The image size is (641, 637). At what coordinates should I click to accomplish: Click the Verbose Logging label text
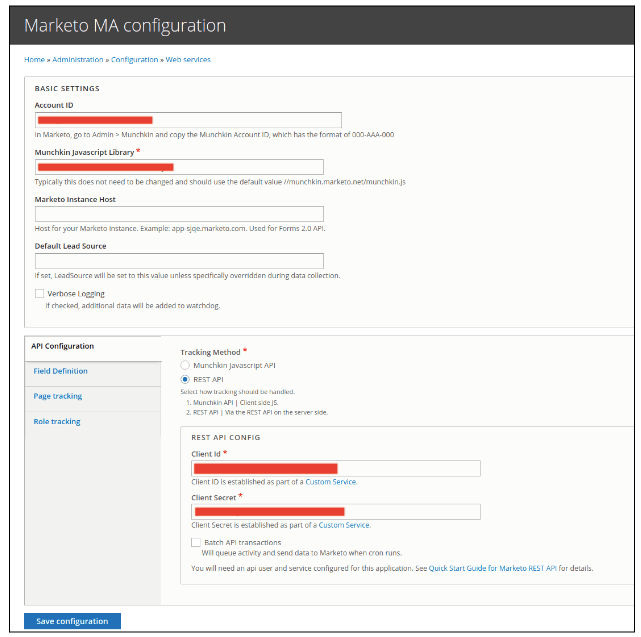click(x=76, y=294)
